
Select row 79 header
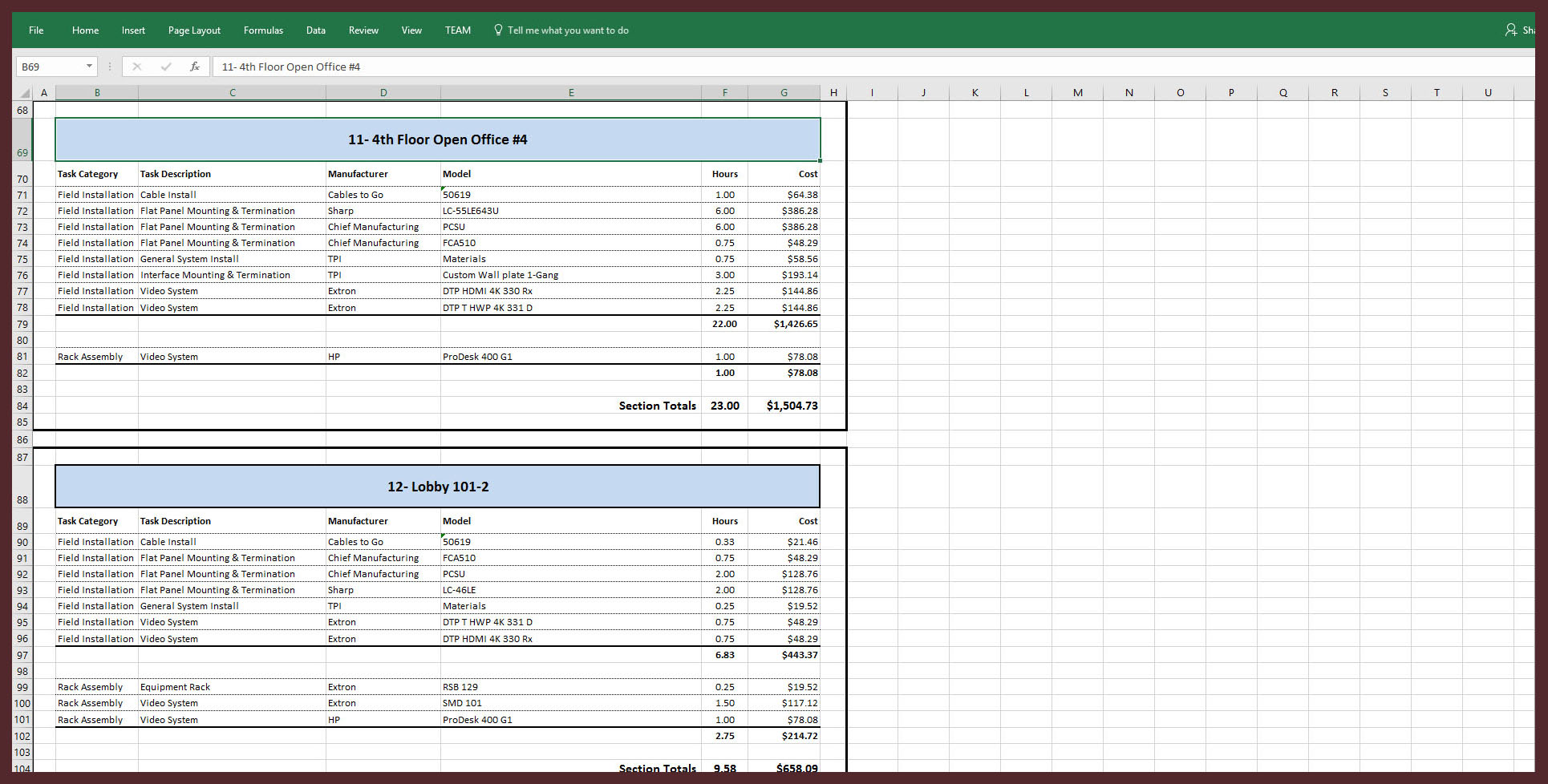[22, 324]
